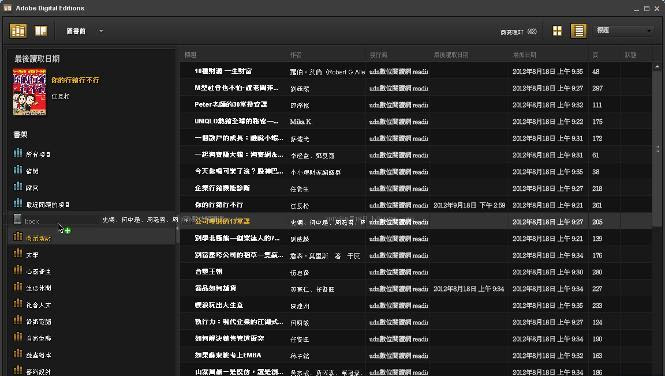Select the 社會人文 bookshelf icon
The height and width of the screenshot is (376, 665).
tap(18, 304)
